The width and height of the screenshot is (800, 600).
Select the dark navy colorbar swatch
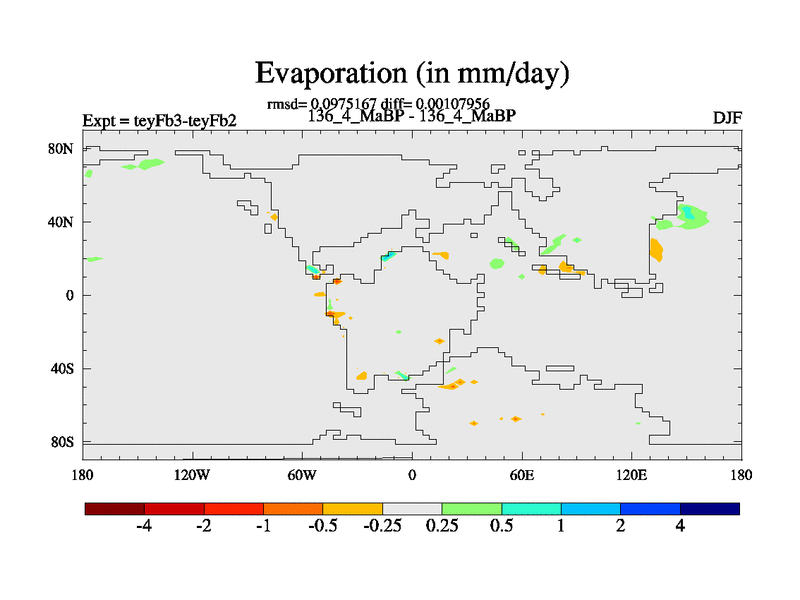click(710, 508)
